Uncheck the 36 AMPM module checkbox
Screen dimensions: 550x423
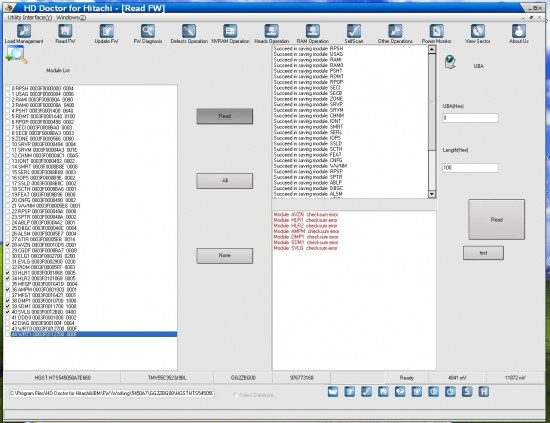[8, 290]
